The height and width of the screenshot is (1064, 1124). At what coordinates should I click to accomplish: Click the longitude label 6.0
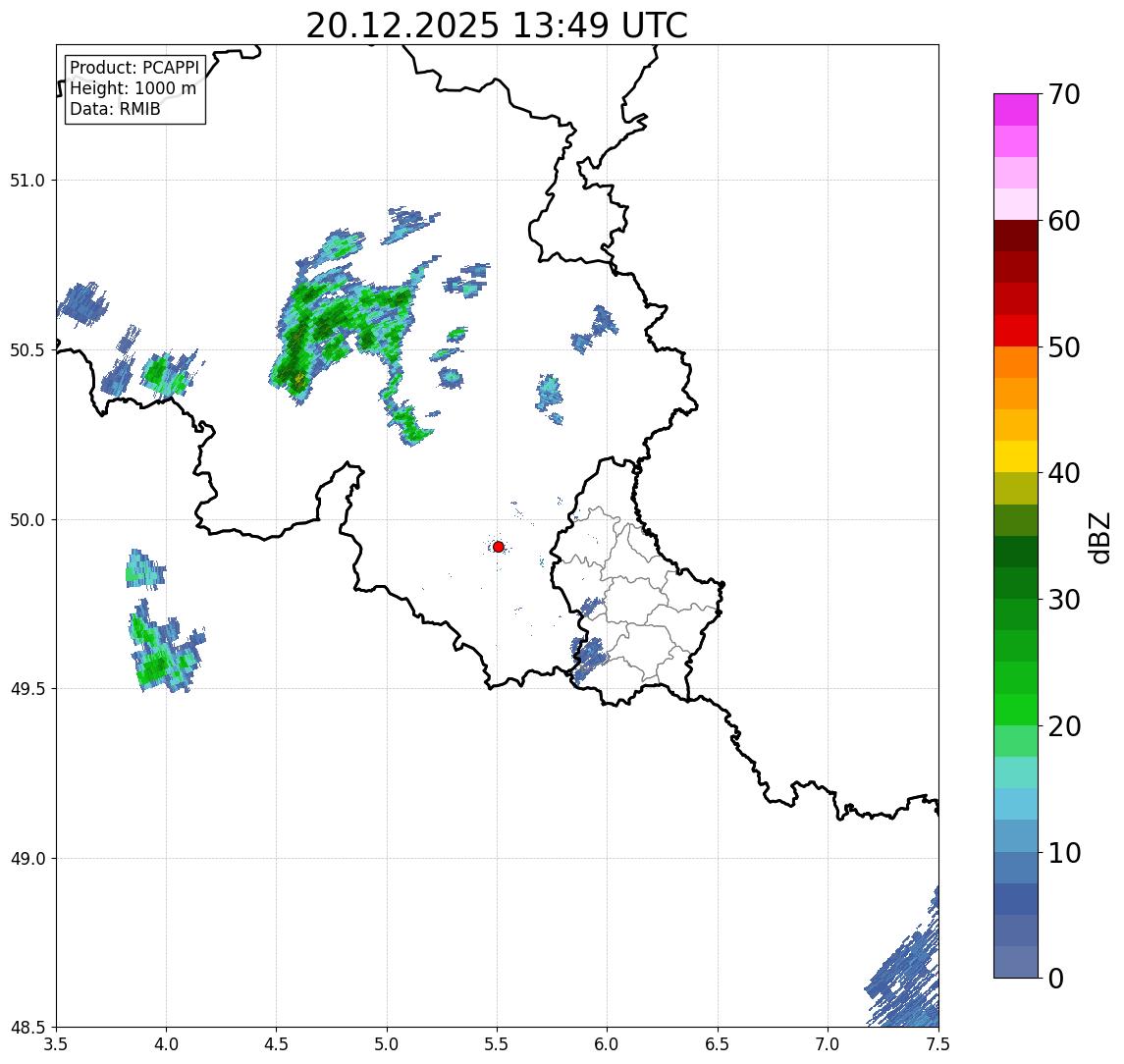[608, 1044]
